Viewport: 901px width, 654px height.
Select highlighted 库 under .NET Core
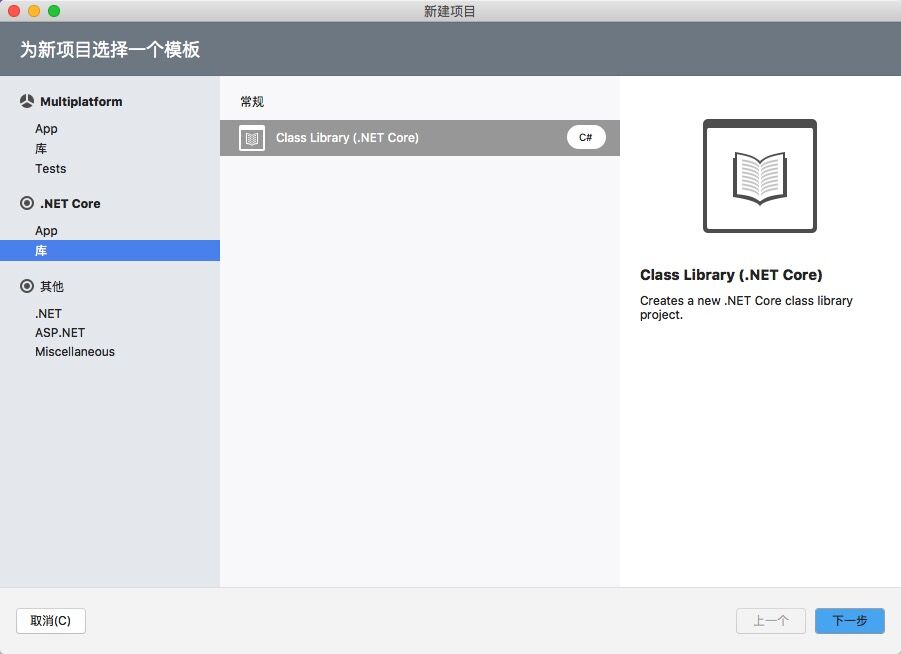(x=110, y=251)
